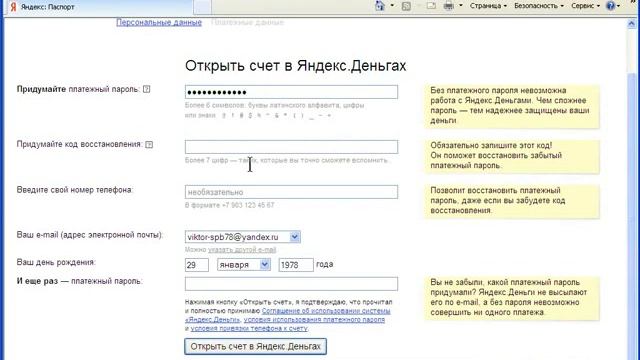Click the scrollbar up arrow
The image size is (640, 360).
631,24
